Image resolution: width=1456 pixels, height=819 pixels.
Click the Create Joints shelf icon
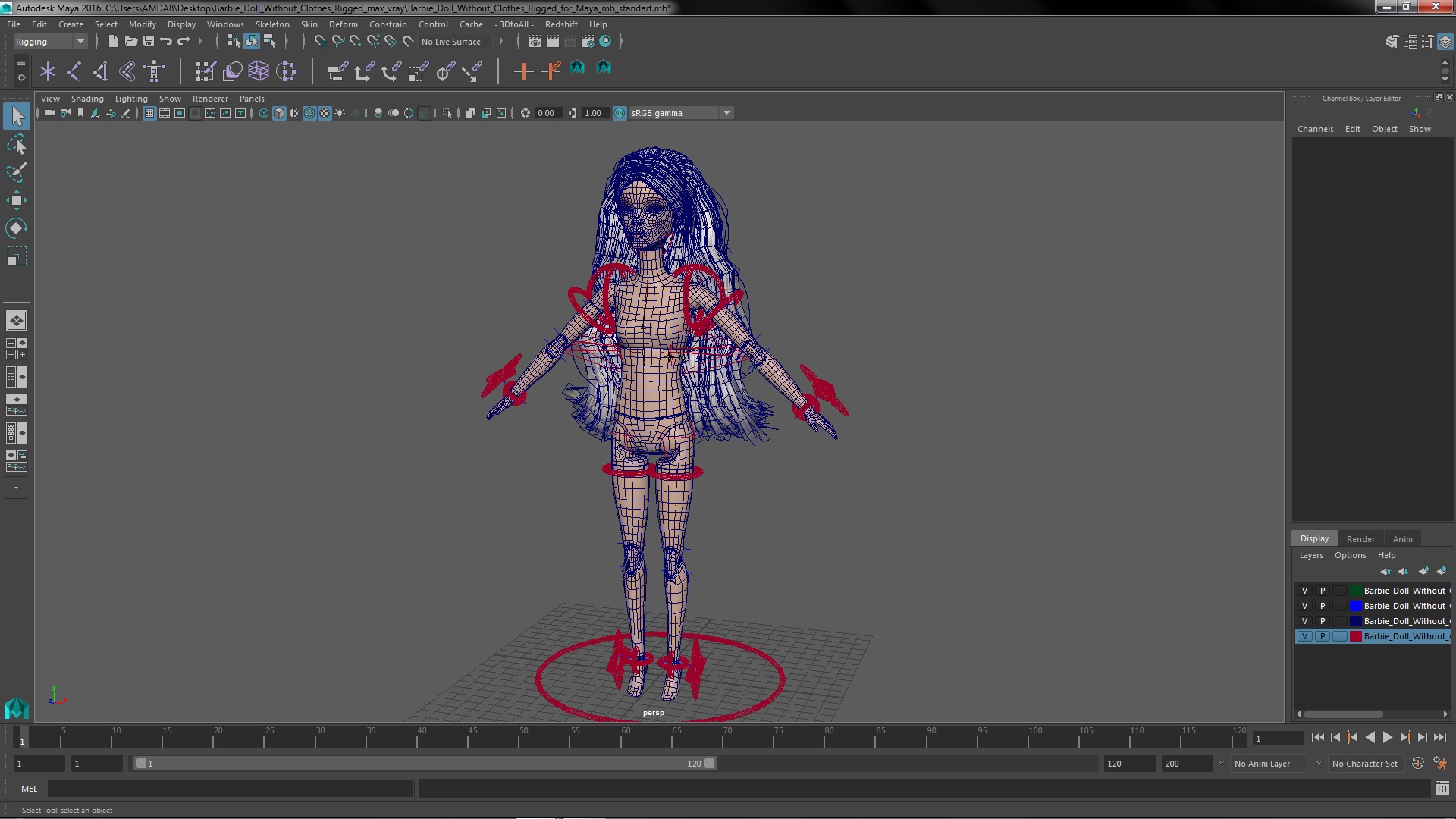(x=74, y=71)
